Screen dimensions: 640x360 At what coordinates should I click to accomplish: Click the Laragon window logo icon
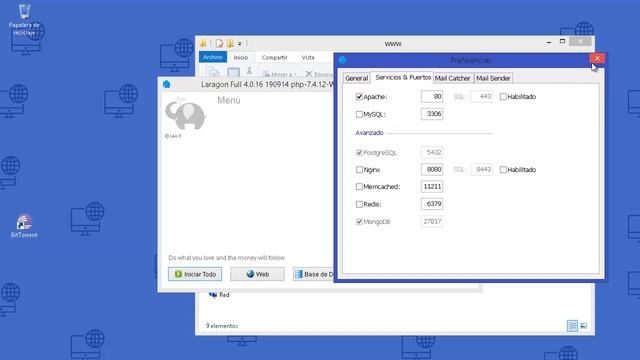click(166, 84)
